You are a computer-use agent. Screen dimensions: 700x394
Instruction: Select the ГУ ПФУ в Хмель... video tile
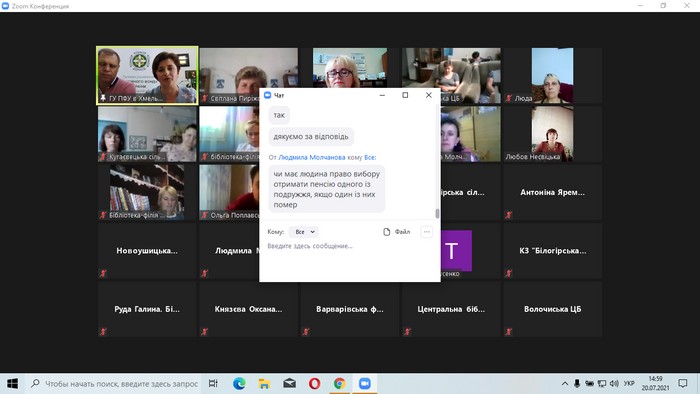(x=147, y=75)
